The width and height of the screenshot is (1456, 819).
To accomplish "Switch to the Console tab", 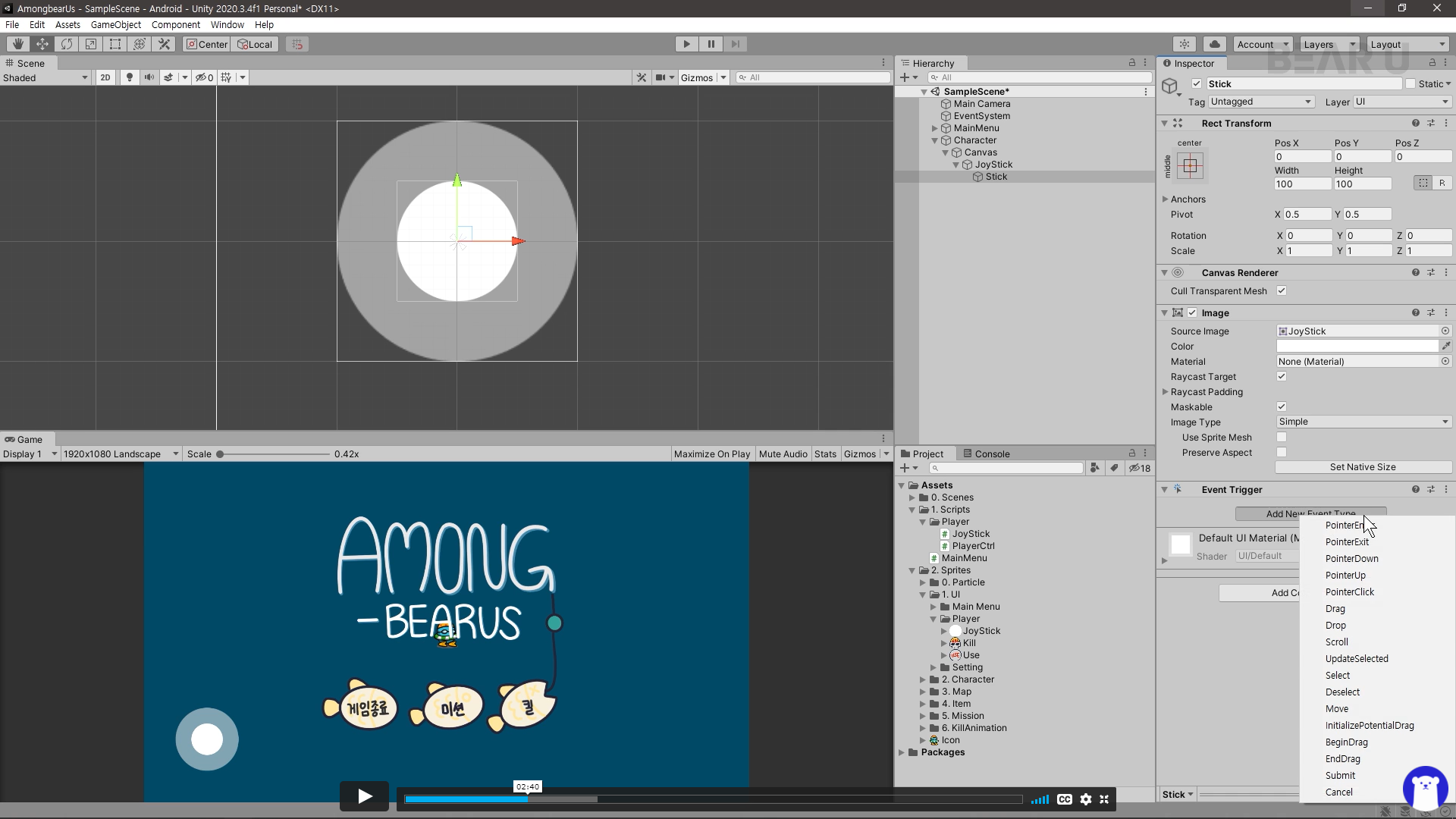I will [x=986, y=453].
